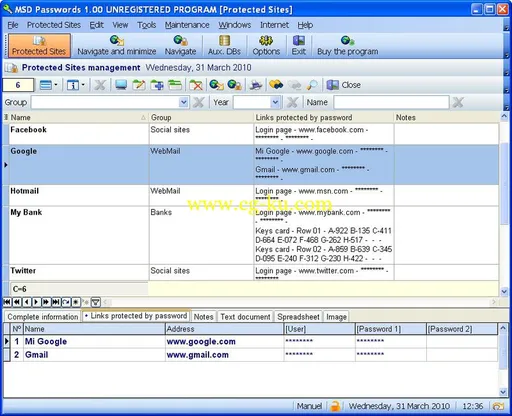
Task: Open the Group filter dropdown
Action: [183, 102]
